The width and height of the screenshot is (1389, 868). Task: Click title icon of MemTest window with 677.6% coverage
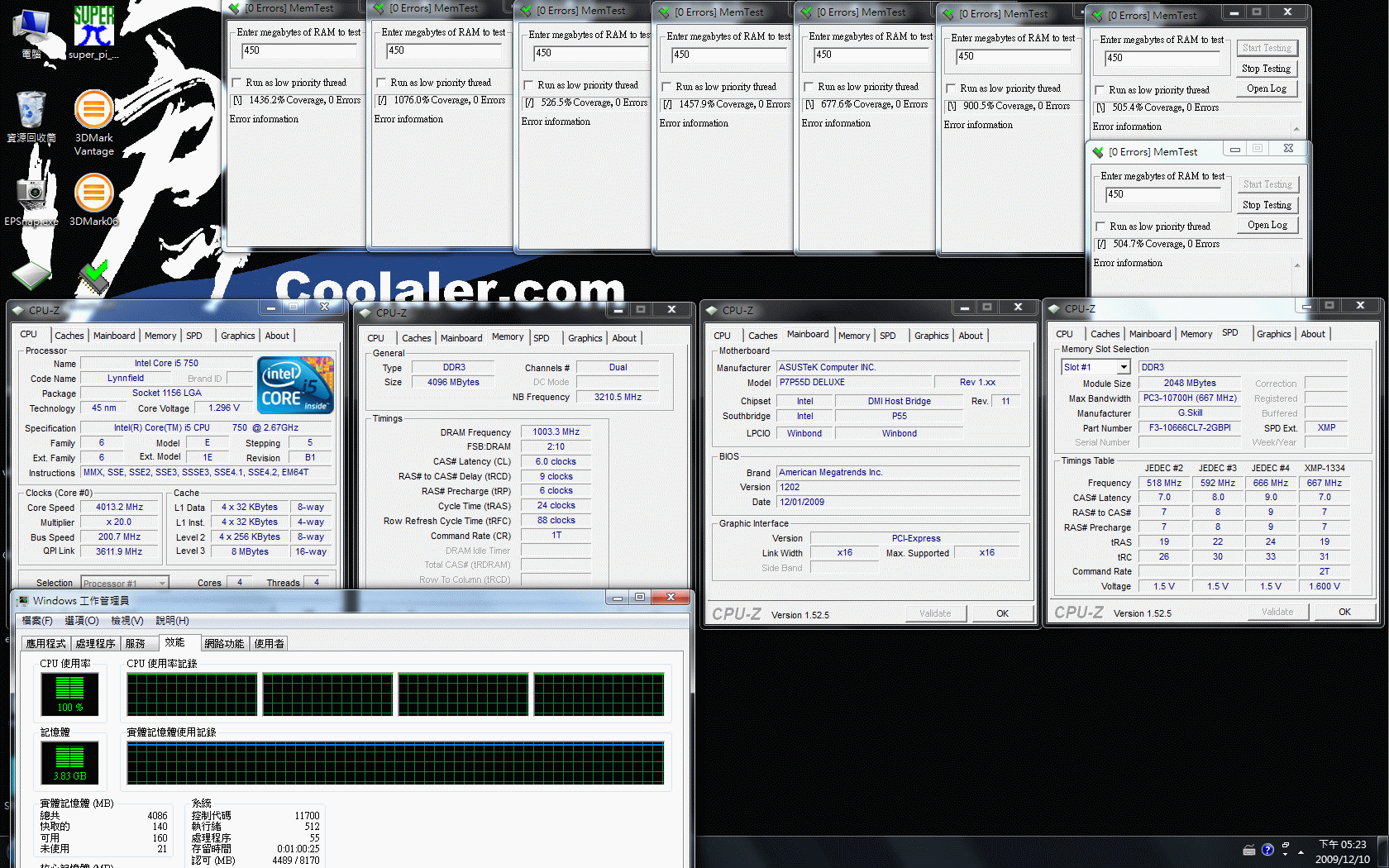pyautogui.click(x=807, y=12)
